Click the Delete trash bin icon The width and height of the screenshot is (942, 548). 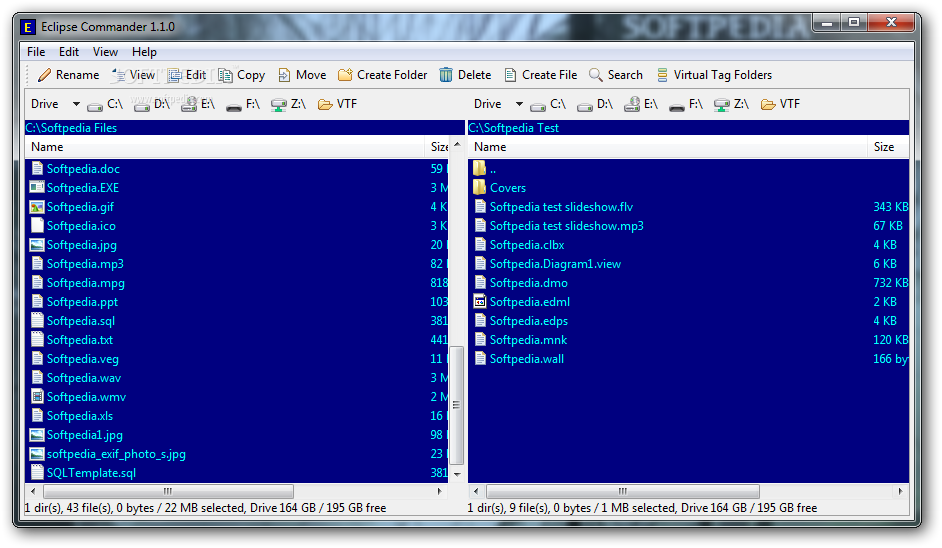pos(446,75)
